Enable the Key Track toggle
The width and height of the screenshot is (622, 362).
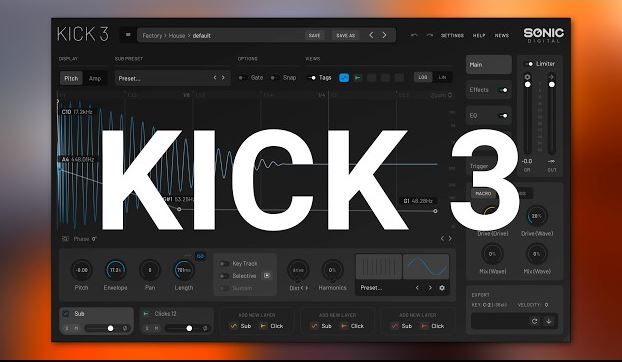pyautogui.click(x=224, y=264)
